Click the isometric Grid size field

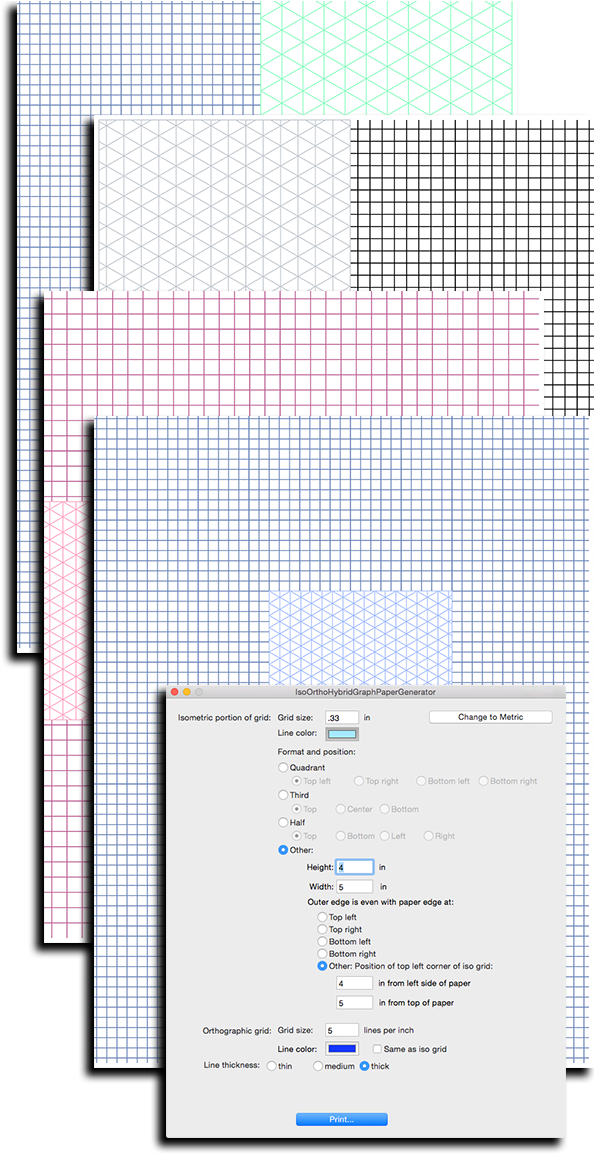tap(342, 717)
